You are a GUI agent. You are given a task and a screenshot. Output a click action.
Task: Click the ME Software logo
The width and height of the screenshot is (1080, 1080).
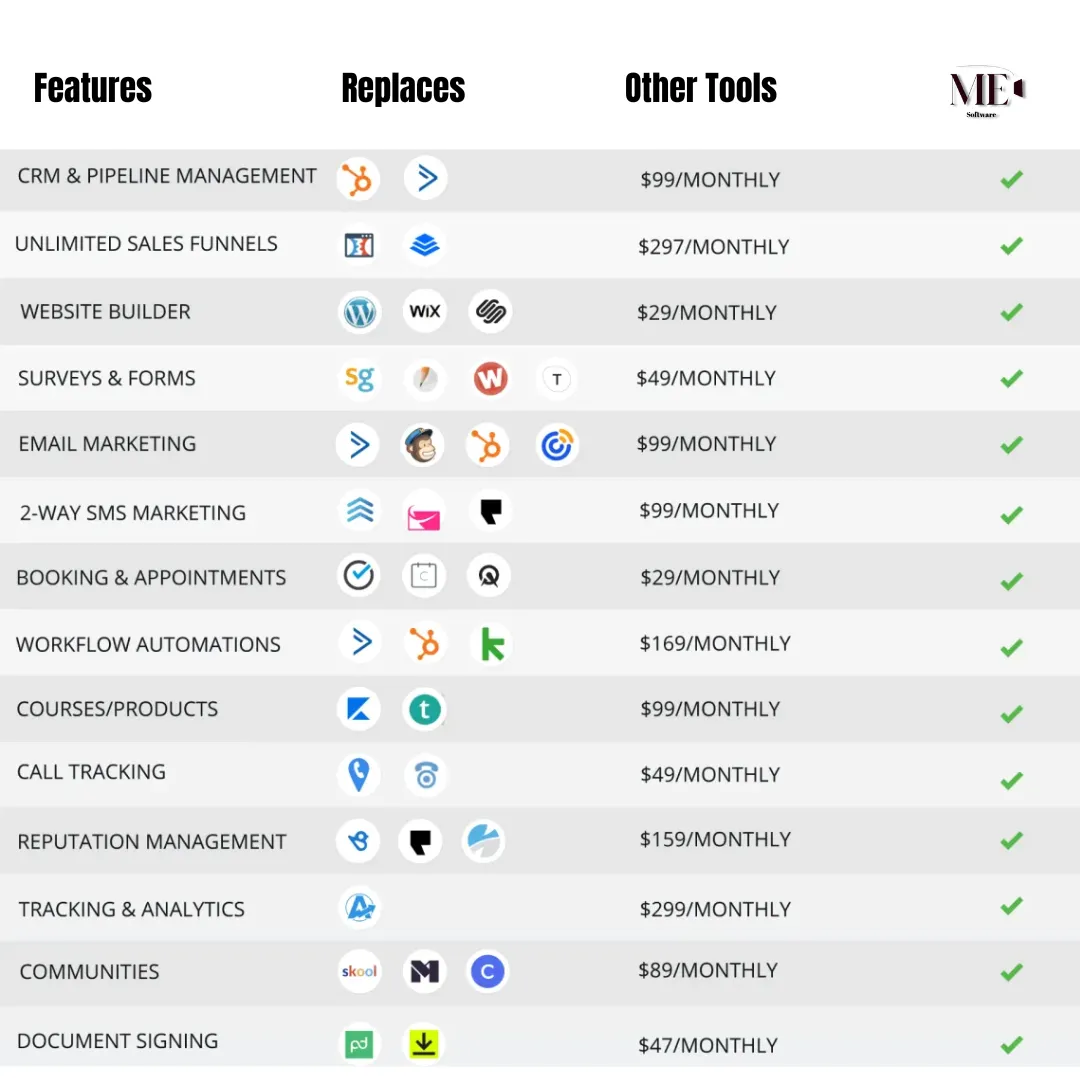[x=986, y=92]
